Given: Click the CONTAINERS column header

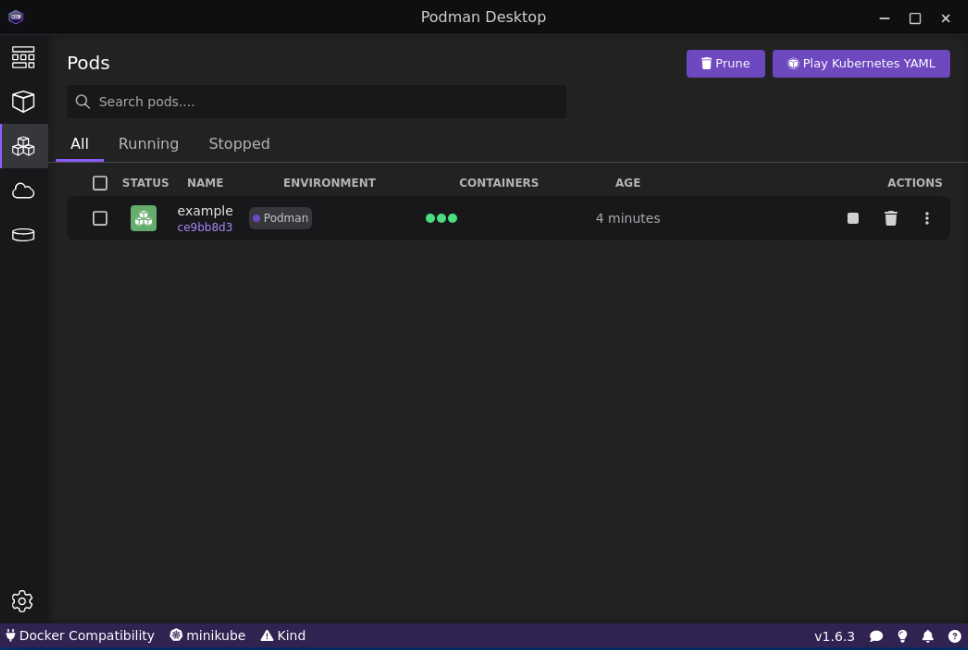Looking at the screenshot, I should point(499,183).
